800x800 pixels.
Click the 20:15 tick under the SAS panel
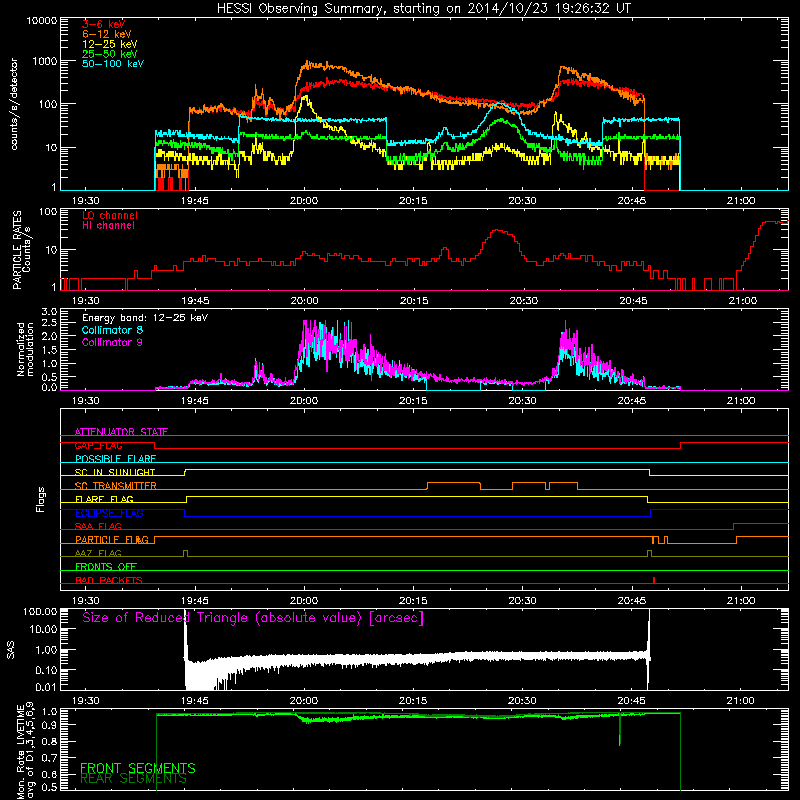tap(413, 701)
